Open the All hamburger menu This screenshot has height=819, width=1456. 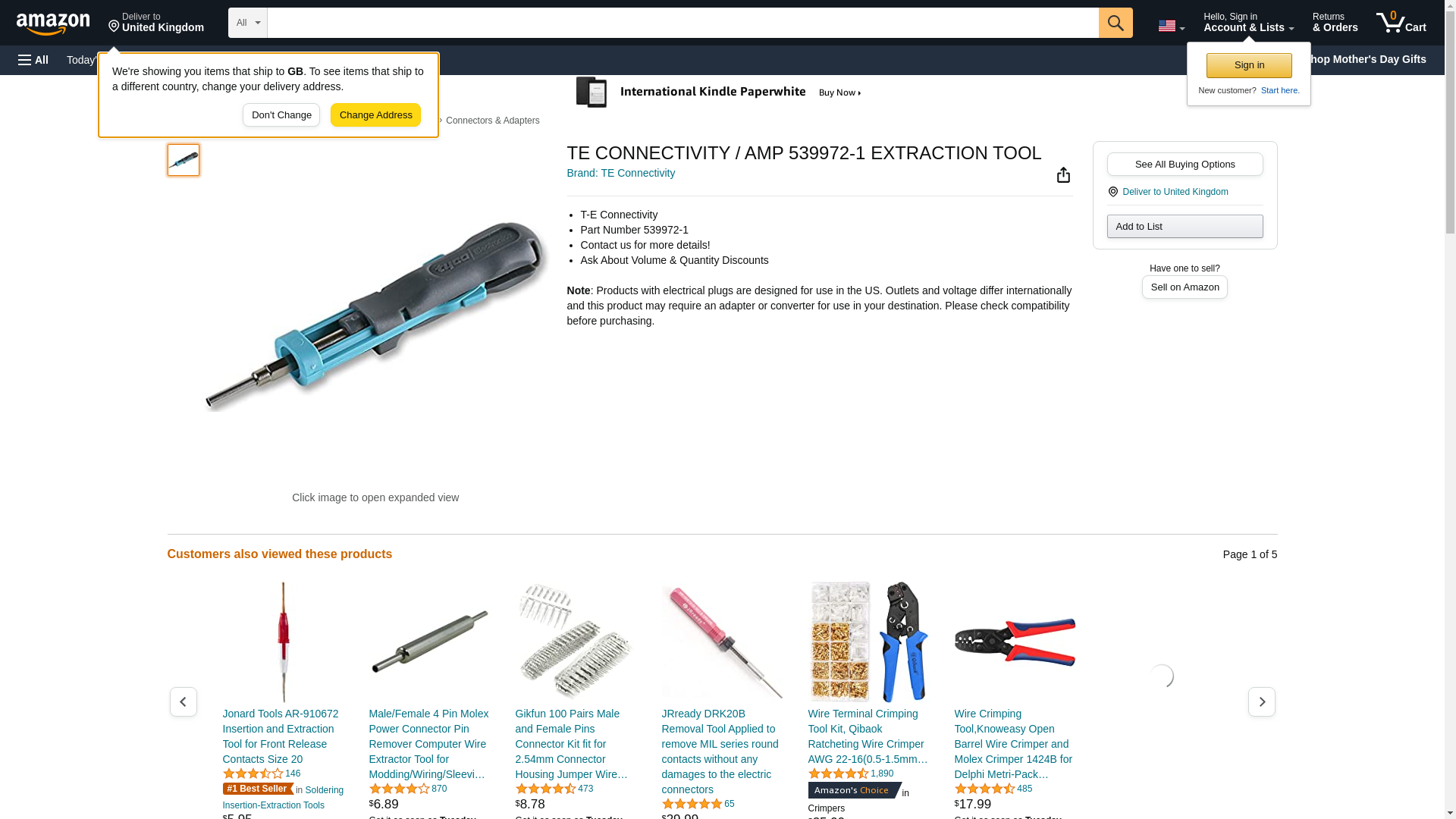(33, 60)
